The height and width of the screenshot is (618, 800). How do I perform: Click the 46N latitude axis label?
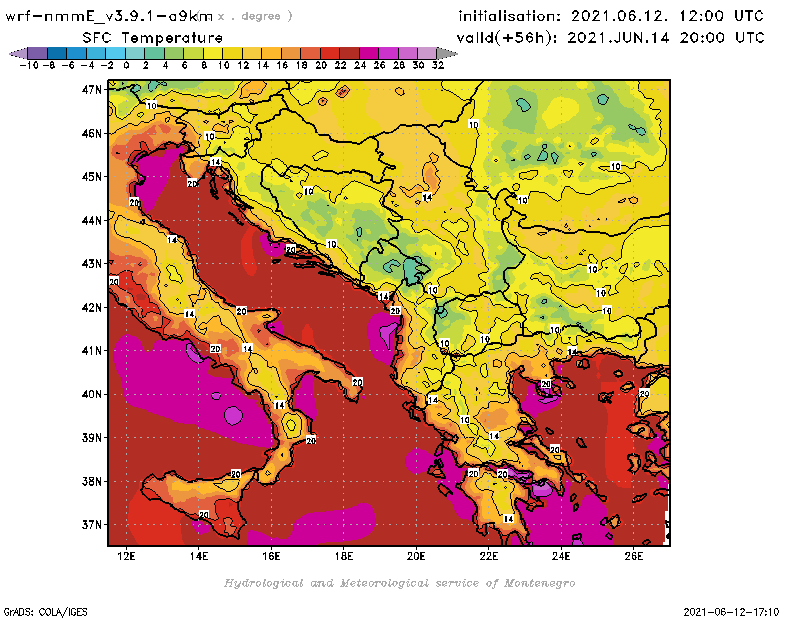(92, 133)
